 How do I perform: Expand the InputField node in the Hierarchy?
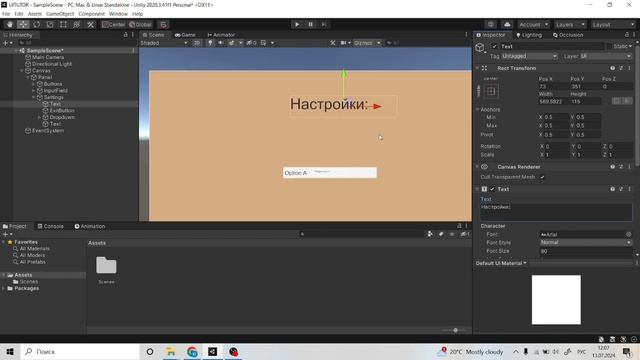tap(33, 91)
